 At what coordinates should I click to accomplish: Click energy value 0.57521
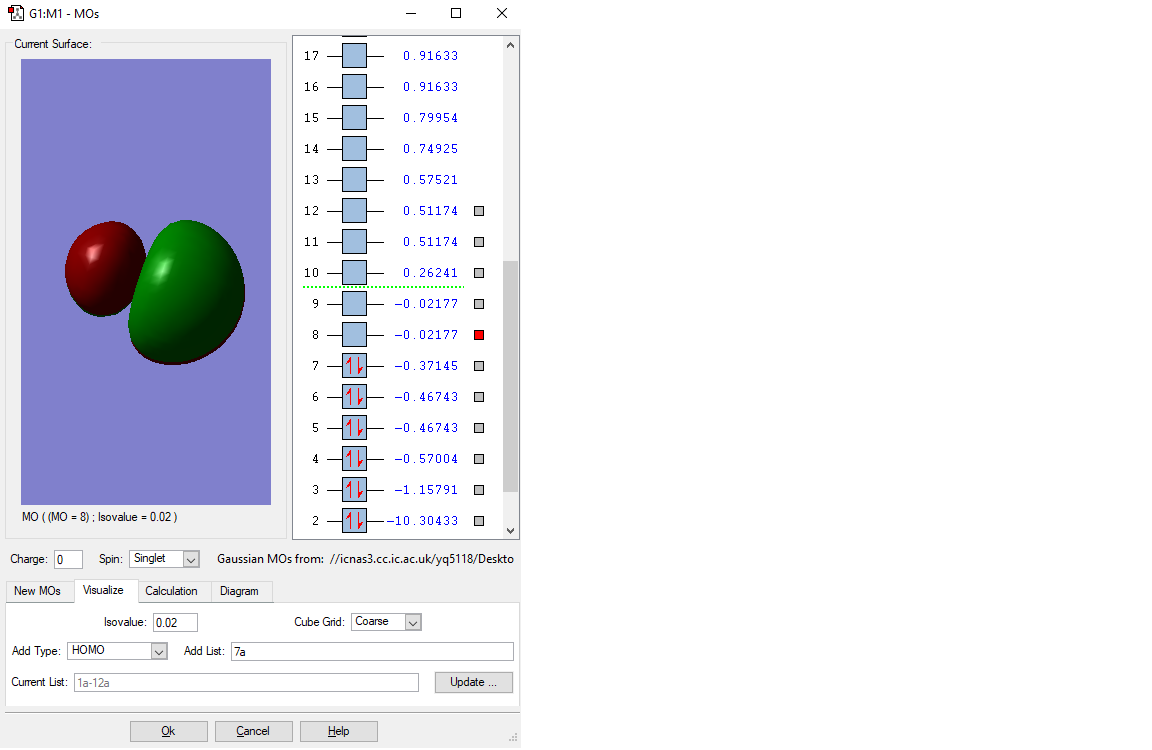431,179
